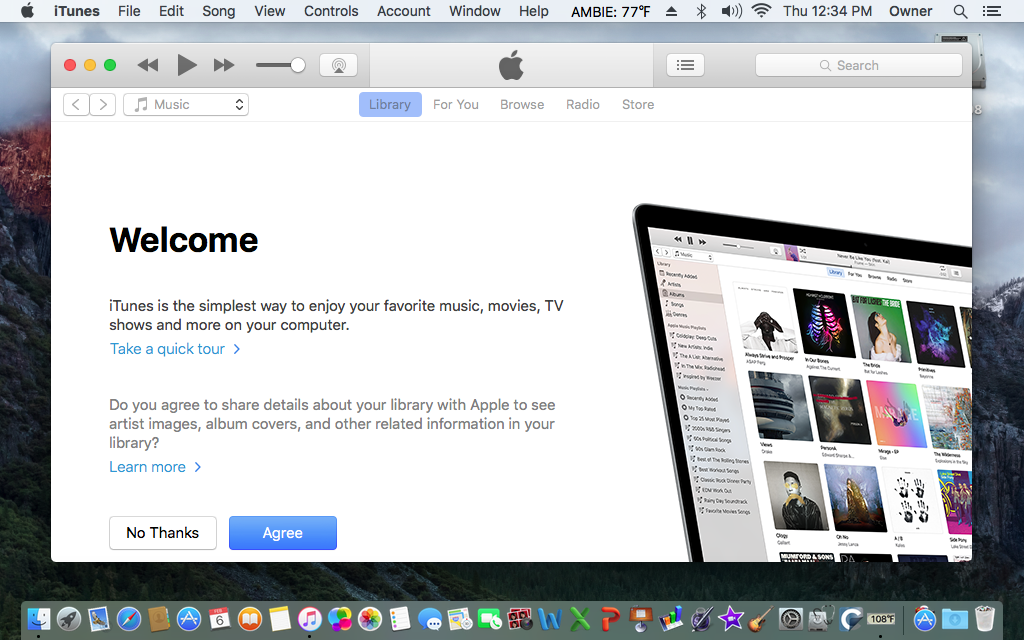Launch PowerPoint P icon in dock
This screenshot has width=1024, height=640.
(x=610, y=618)
